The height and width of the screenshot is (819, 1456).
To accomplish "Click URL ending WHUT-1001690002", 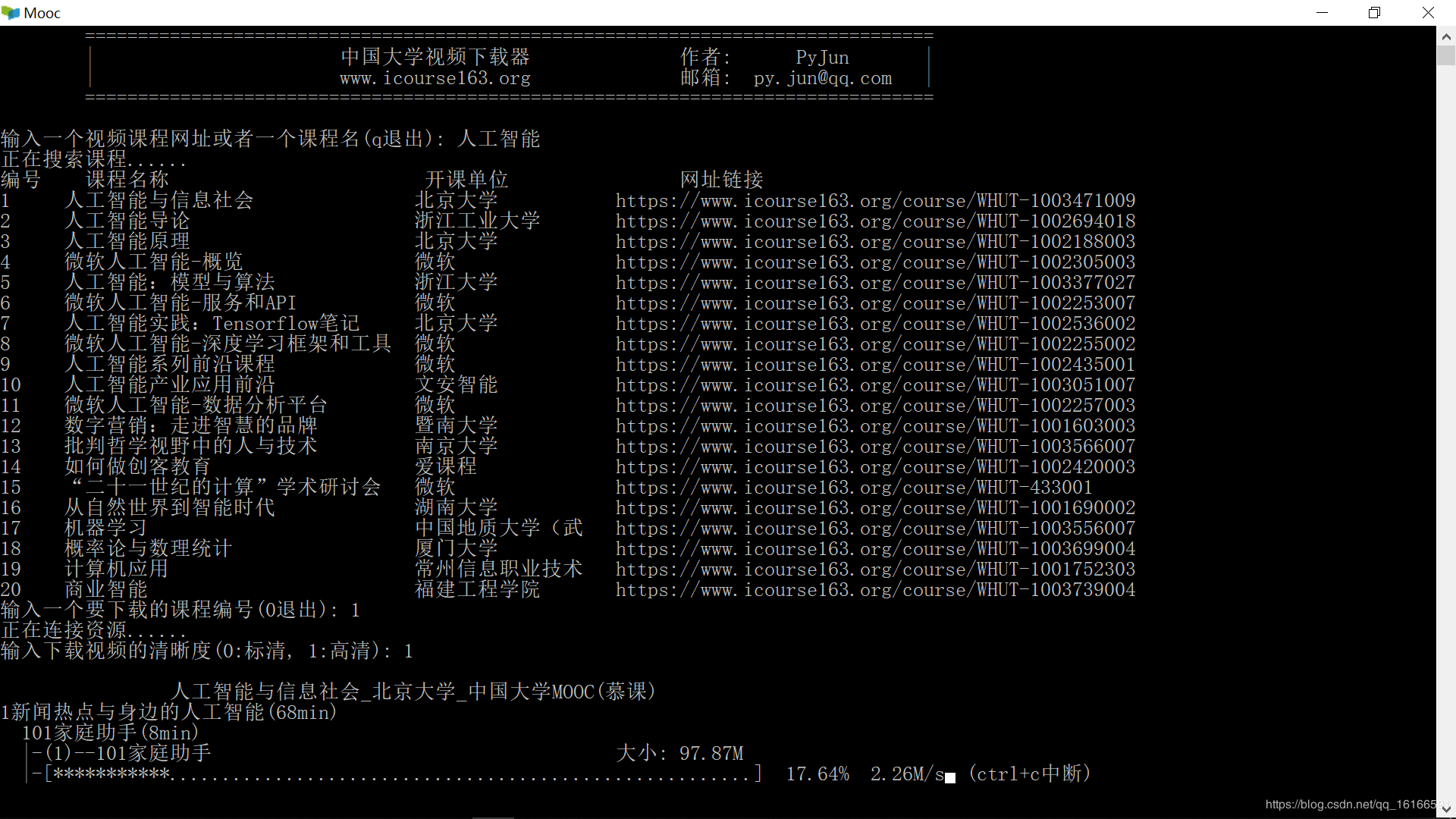I will (x=875, y=508).
